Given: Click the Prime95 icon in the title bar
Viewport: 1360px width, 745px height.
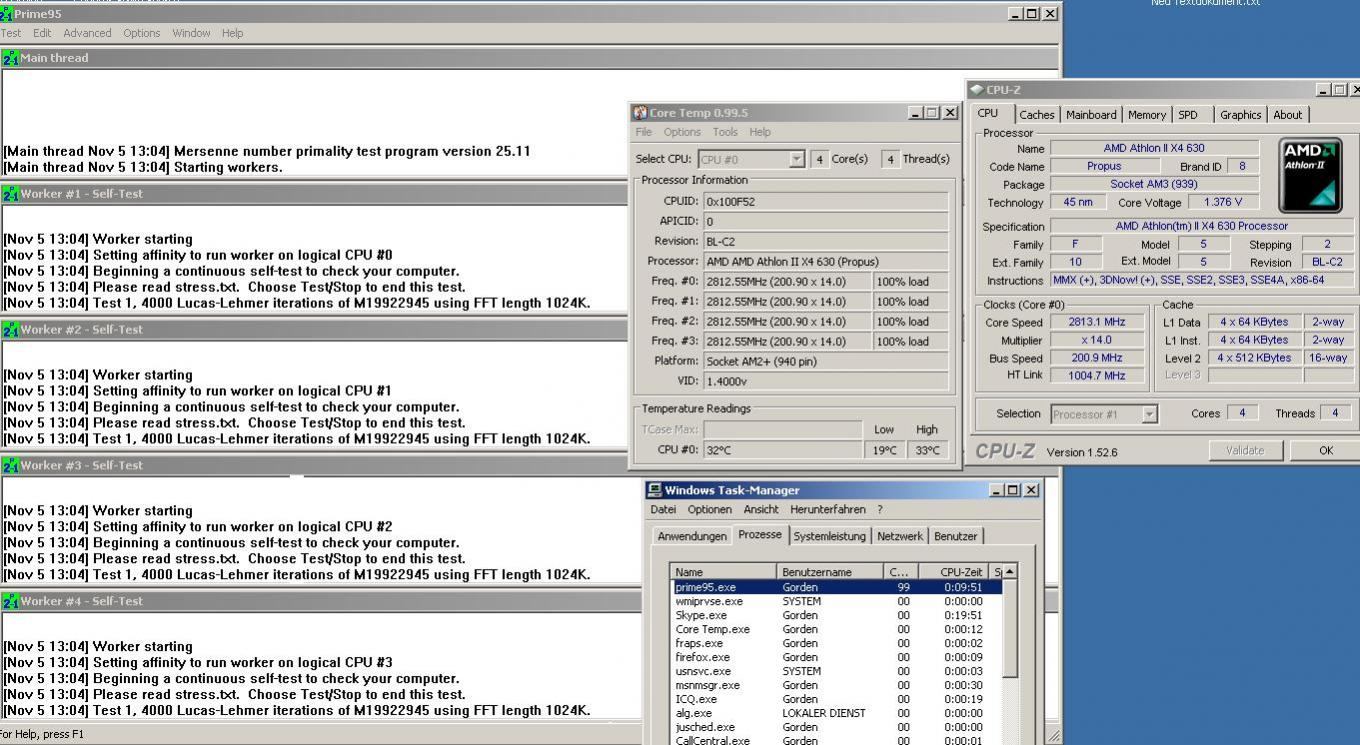Looking at the screenshot, I should point(8,14).
